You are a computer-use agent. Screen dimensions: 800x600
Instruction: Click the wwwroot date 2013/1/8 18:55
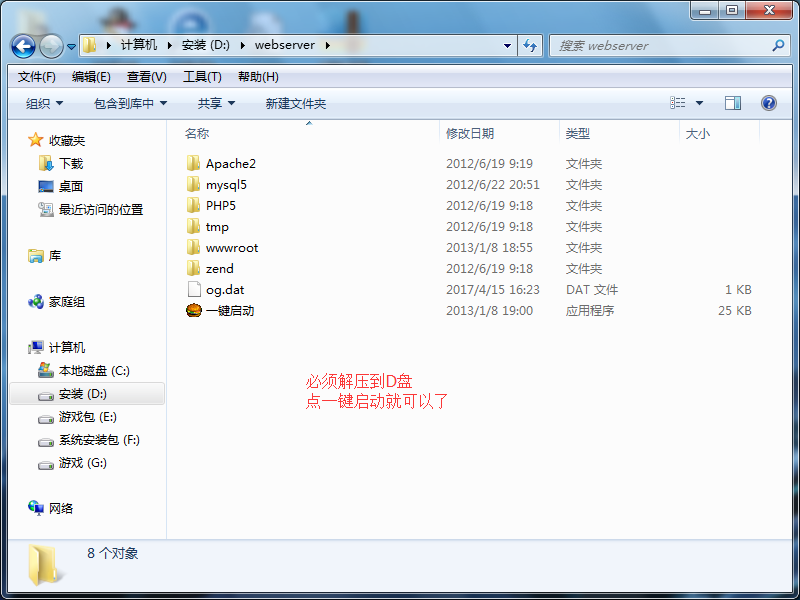tap(489, 248)
